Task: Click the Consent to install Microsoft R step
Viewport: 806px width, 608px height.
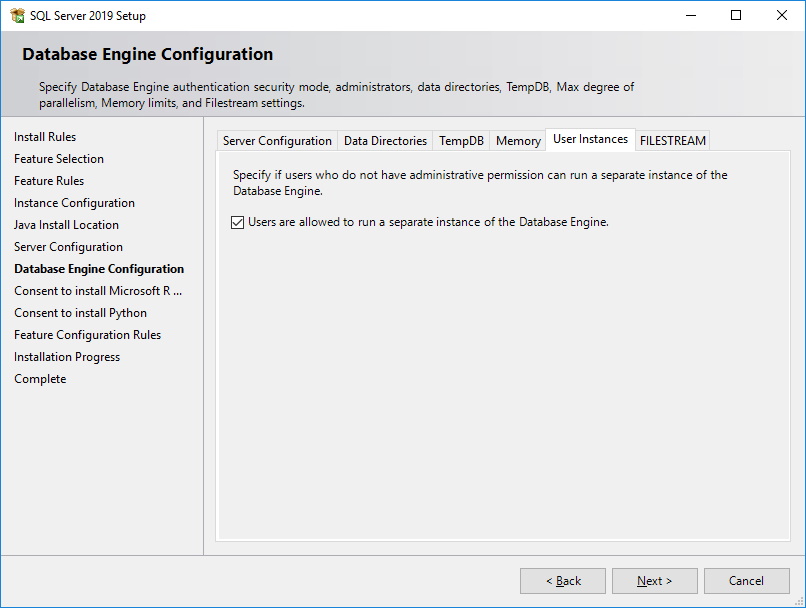Action: 98,291
